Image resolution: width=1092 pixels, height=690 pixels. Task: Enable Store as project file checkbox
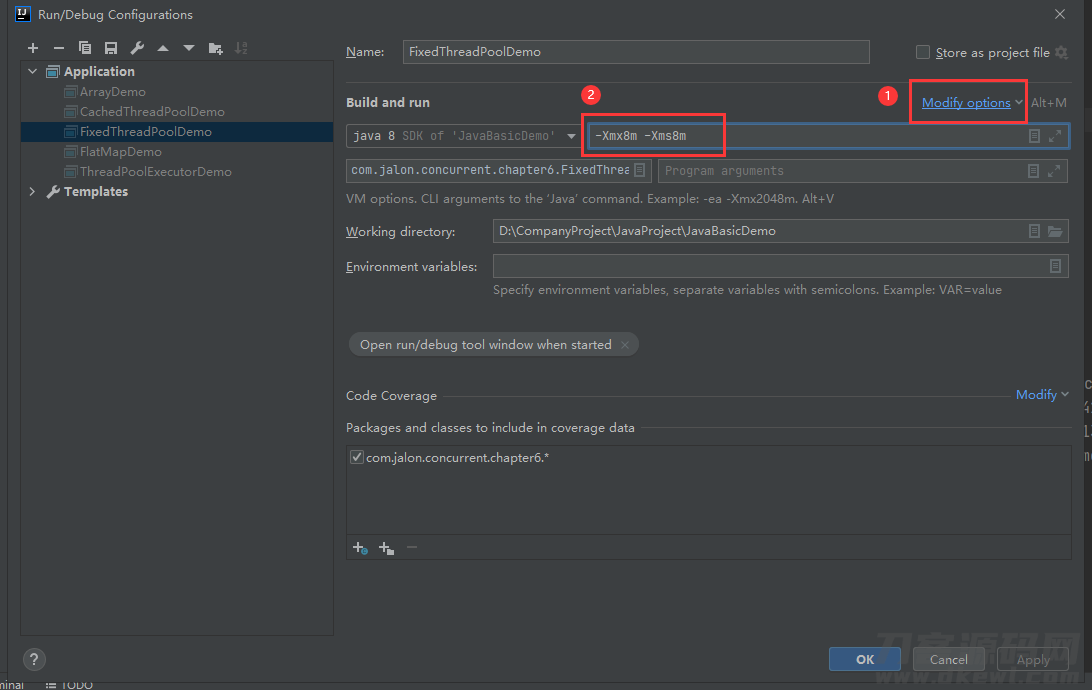(923, 52)
